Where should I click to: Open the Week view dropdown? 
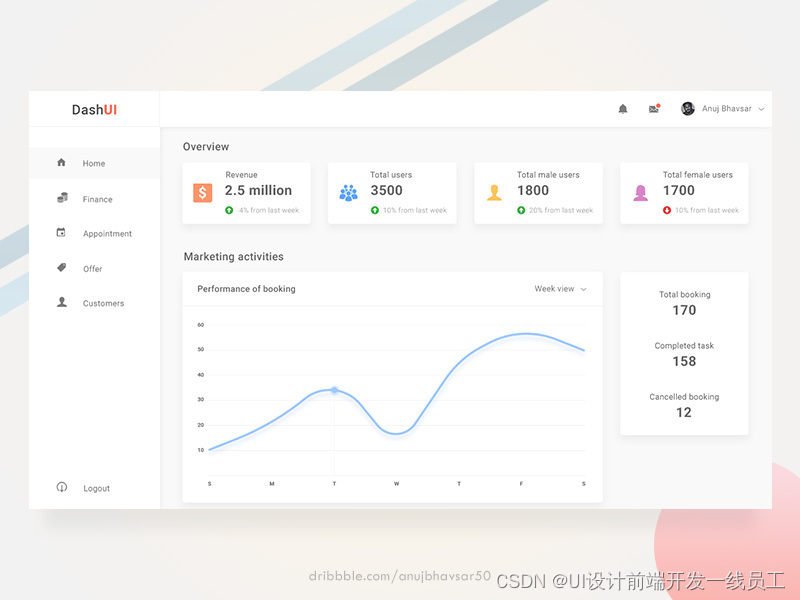pyautogui.click(x=560, y=289)
